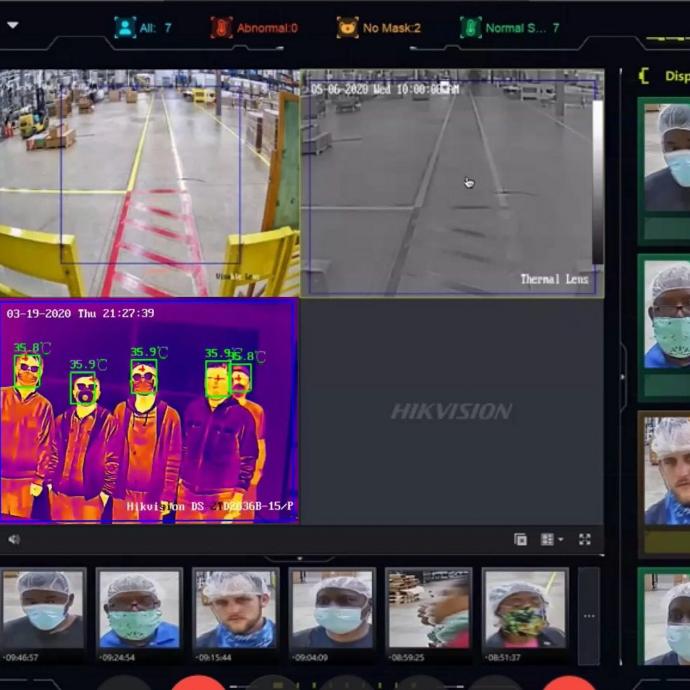Click the green Normal temperature icon

point(470,27)
